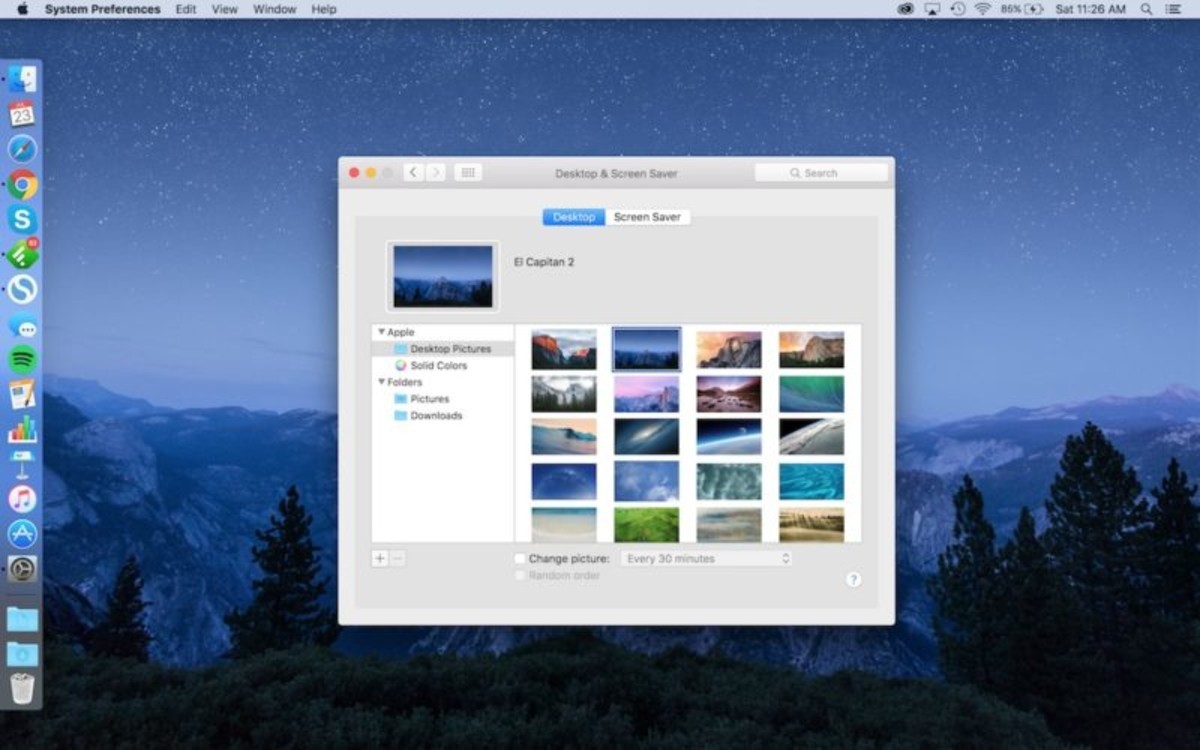This screenshot has height=750, width=1200.
Task: Launch Spotify from the dock
Action: pyautogui.click(x=22, y=359)
